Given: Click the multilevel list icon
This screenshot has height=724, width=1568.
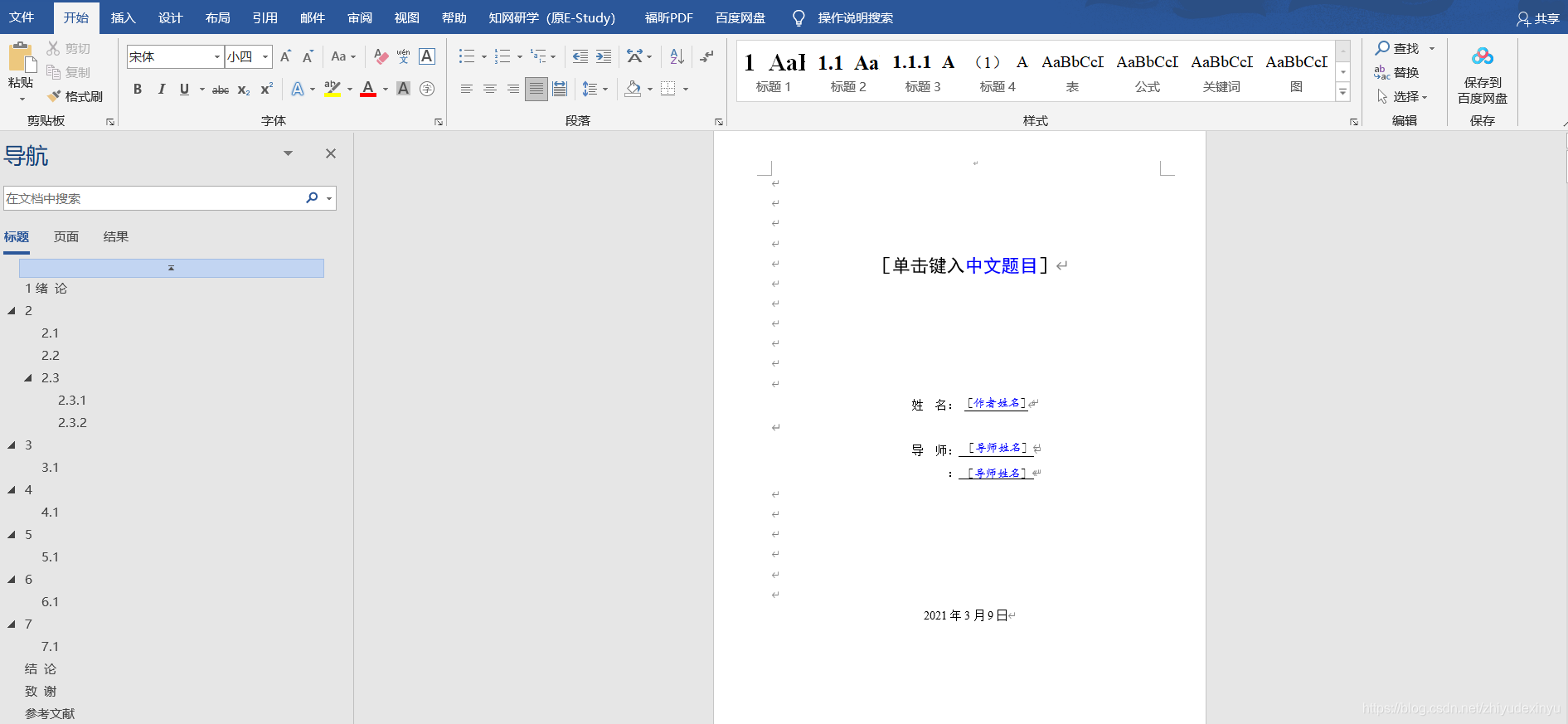Looking at the screenshot, I should (539, 56).
